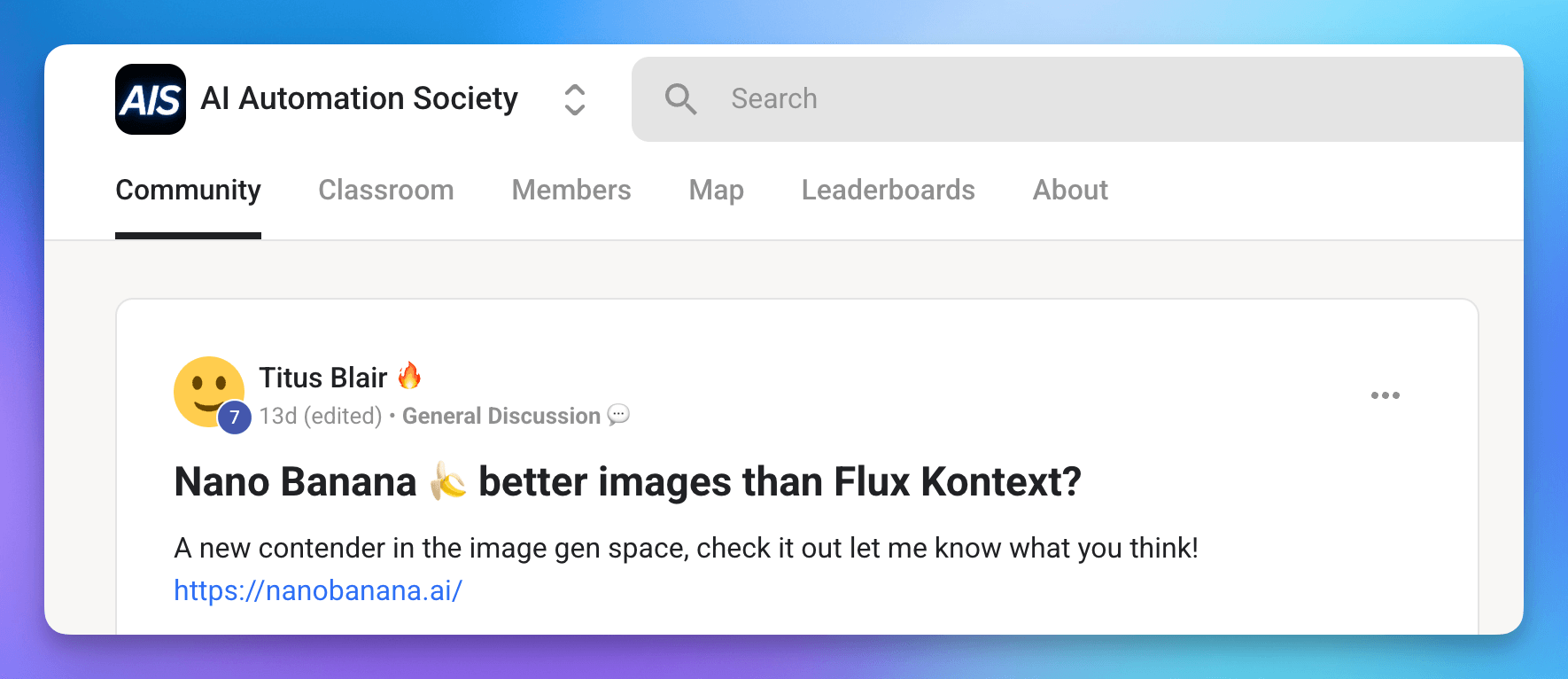Click the level 7 badge

(235, 417)
